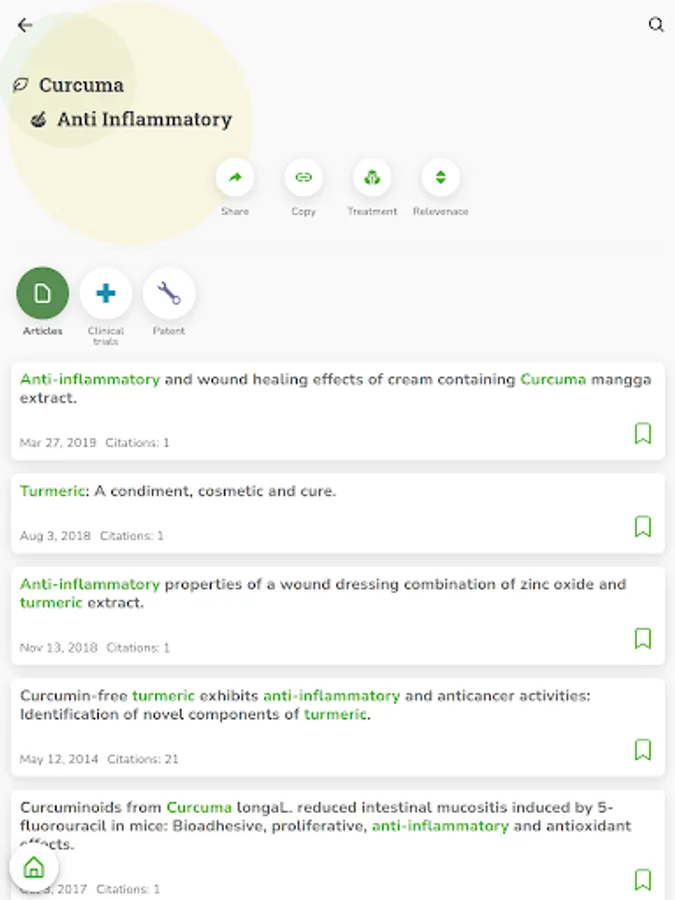This screenshot has width=675, height=900.
Task: Switch to the Clinical trials tab
Action: pyautogui.click(x=106, y=293)
